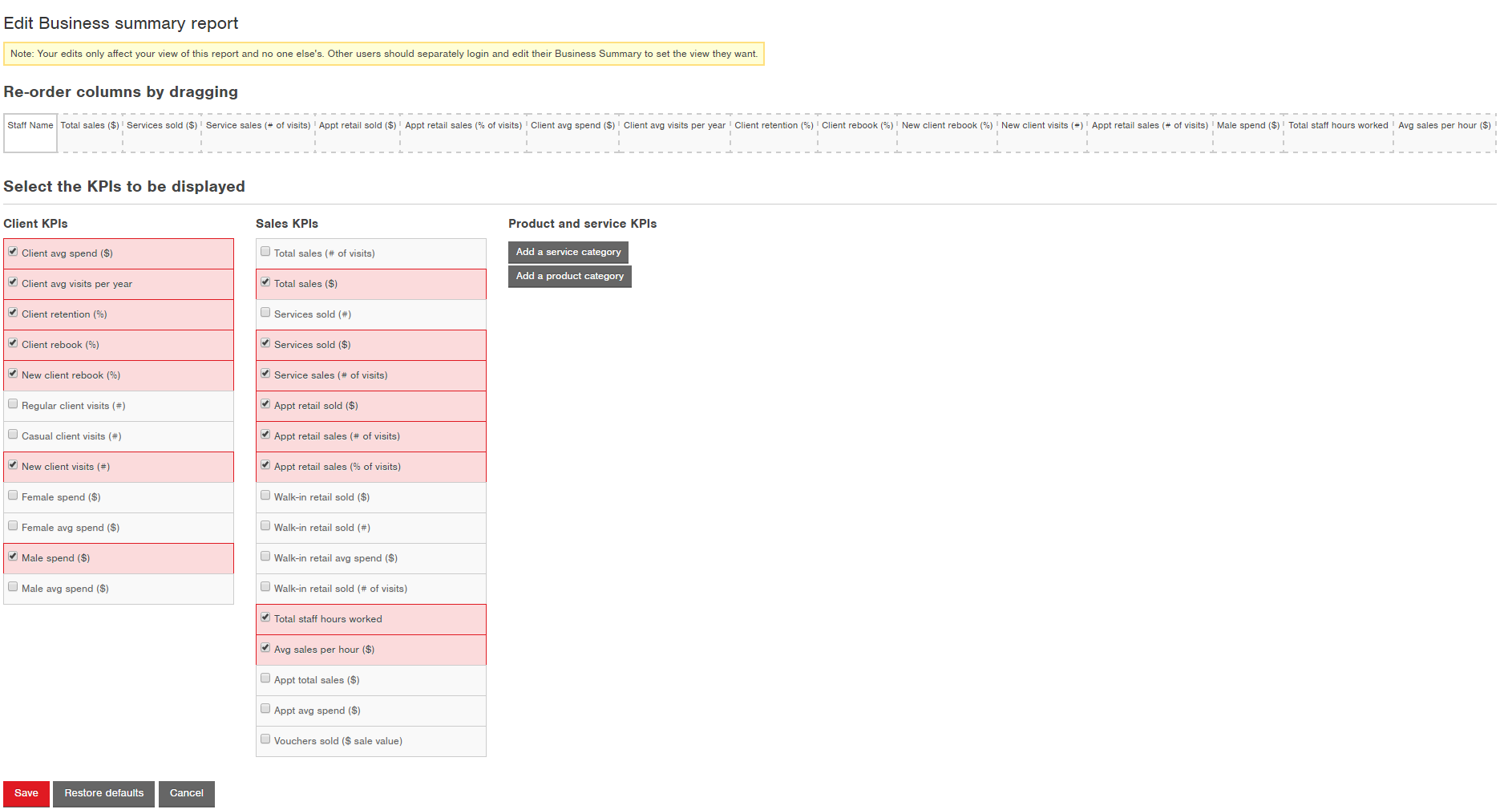Check Services sold (#) under Sales KPIs
Screen dimensions: 1512x810
[265, 312]
